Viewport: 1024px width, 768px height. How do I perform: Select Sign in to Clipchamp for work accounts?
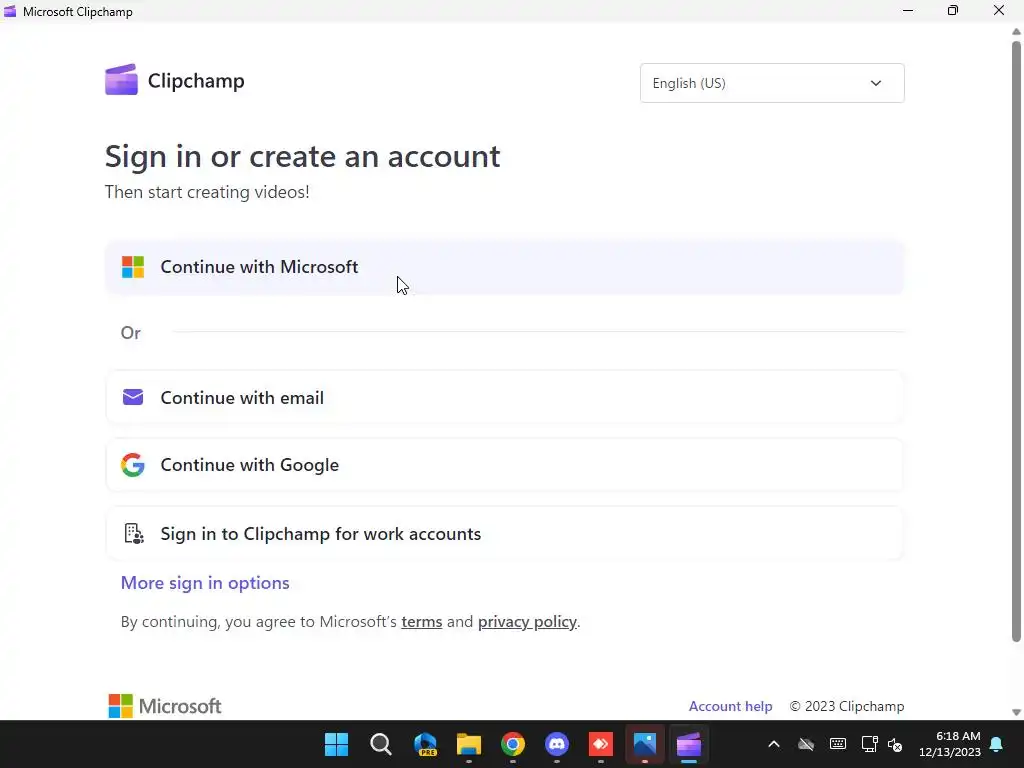coord(504,534)
